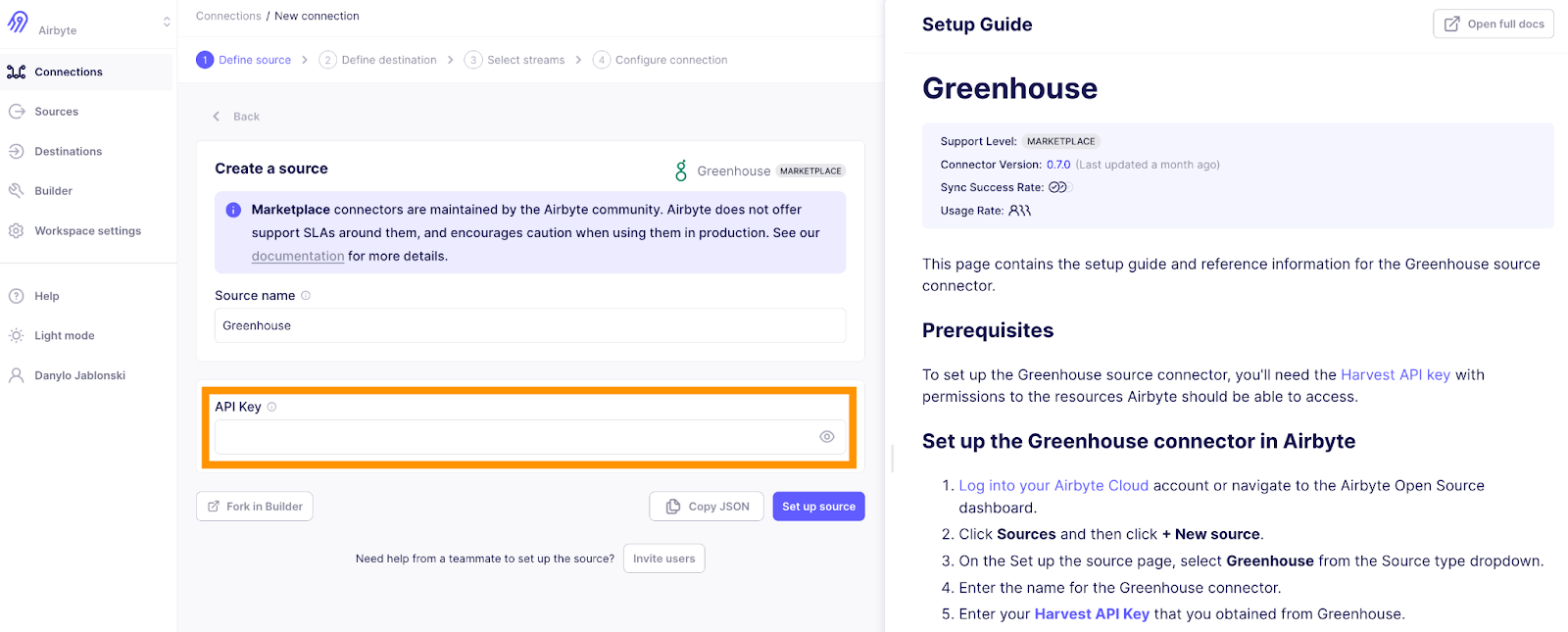Click the Open full docs button
1568x632 pixels.
coord(1493,24)
